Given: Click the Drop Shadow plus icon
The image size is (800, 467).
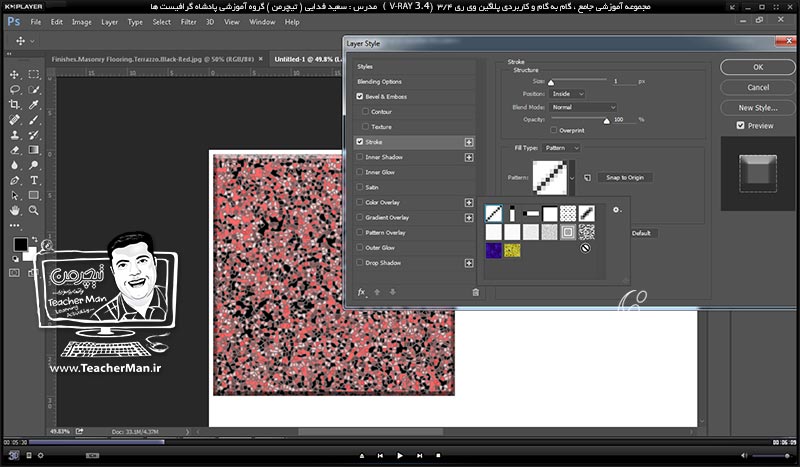Looking at the screenshot, I should tap(469, 263).
